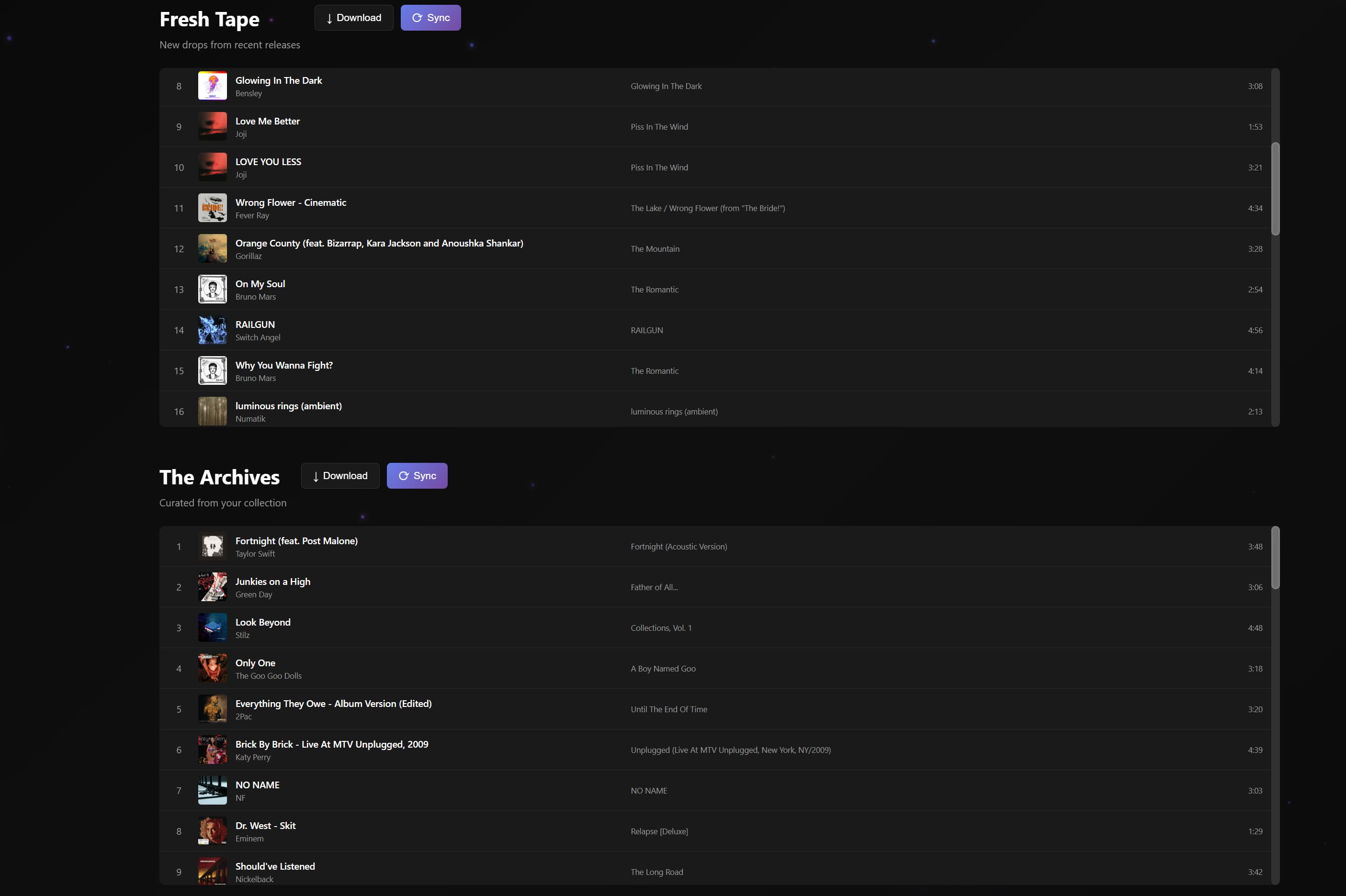Open Glowing In The Dark album art

tap(213, 86)
